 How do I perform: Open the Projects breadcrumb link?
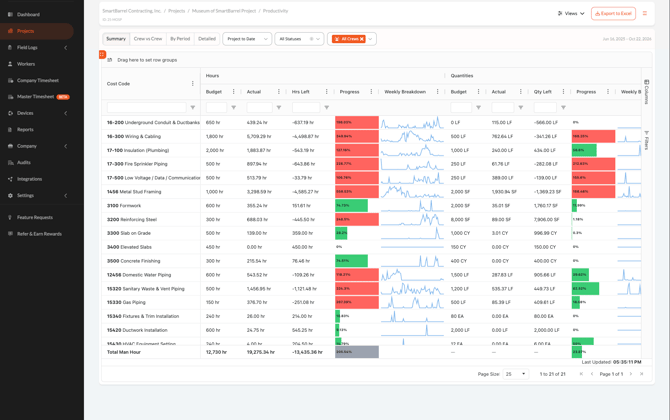[x=176, y=11]
